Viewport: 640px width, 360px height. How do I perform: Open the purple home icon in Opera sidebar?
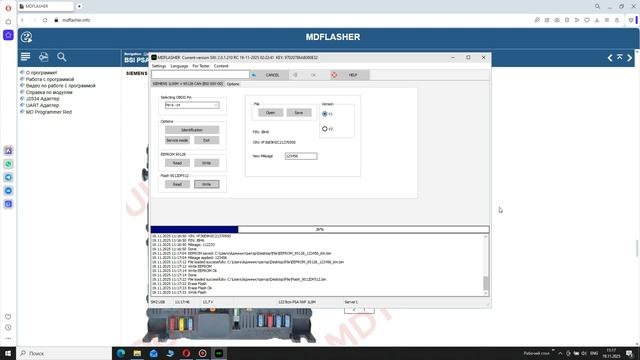coord(8,35)
